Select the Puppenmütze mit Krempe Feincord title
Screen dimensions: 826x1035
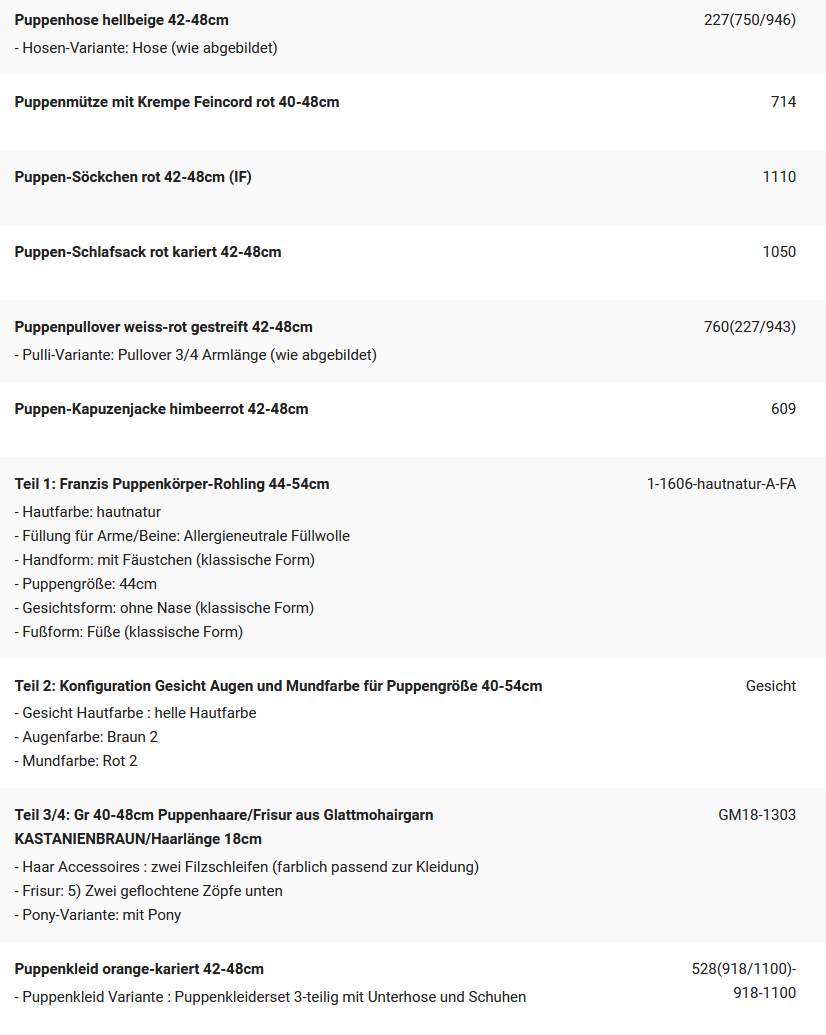coord(177,102)
